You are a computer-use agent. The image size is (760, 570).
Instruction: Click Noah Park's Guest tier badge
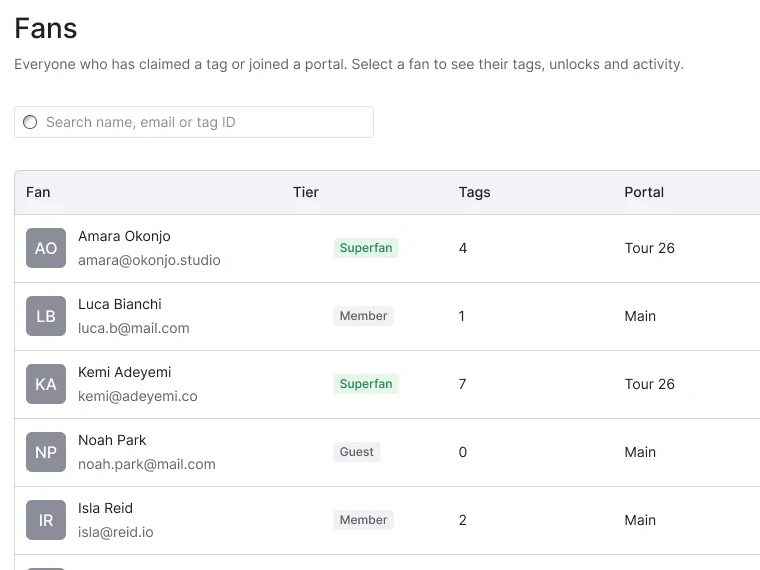pos(357,452)
